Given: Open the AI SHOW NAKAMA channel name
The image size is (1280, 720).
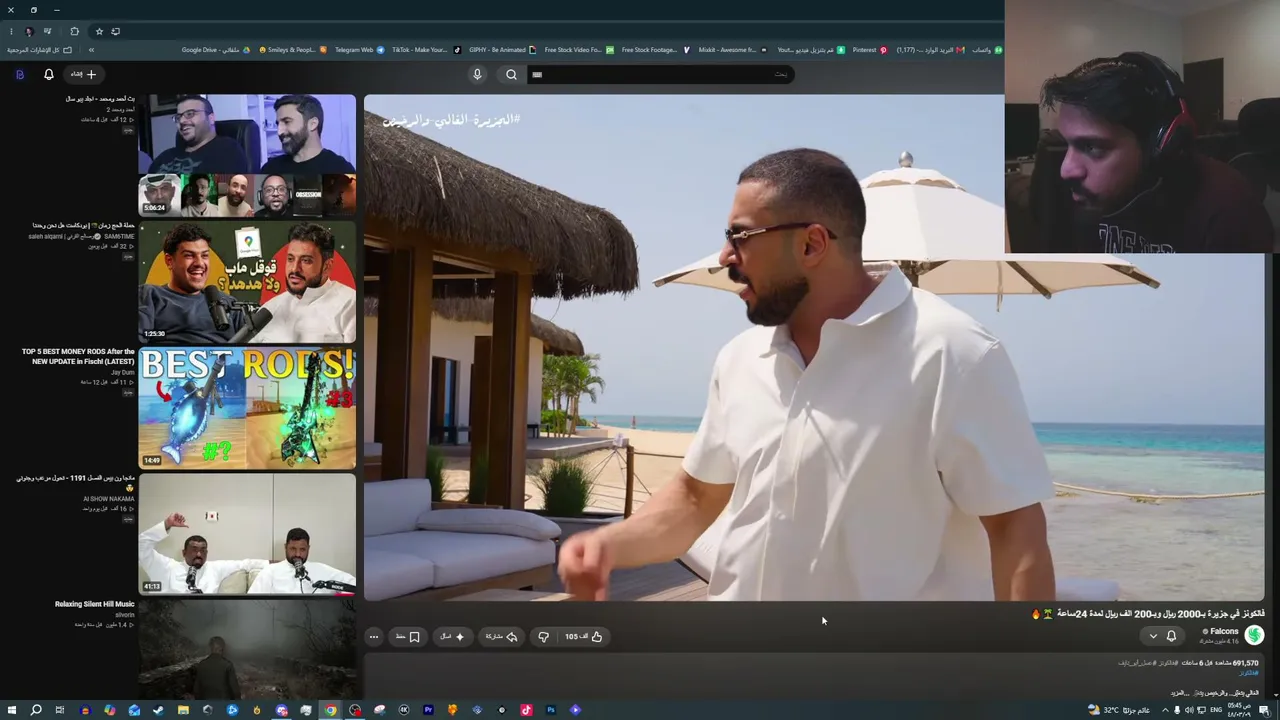Looking at the screenshot, I should pos(109,498).
